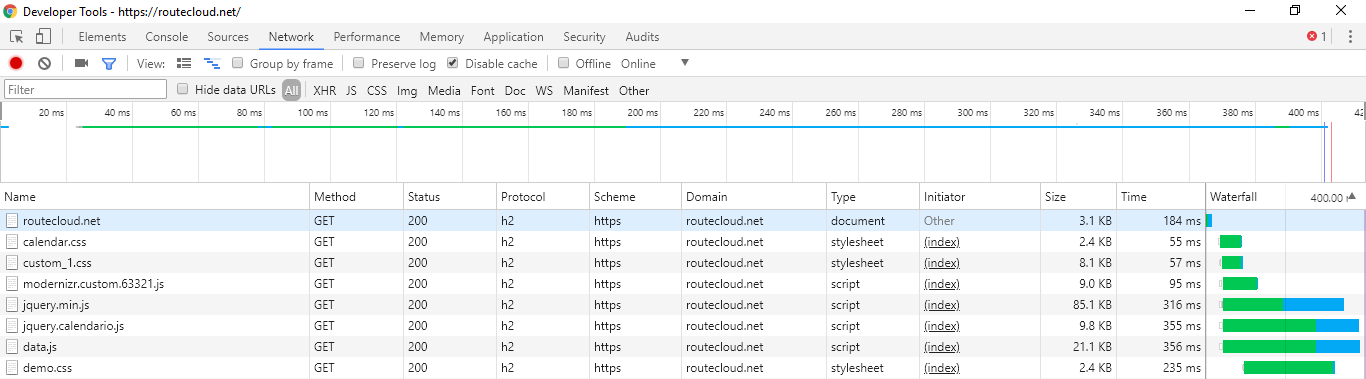
Task: Click into the Filter text field
Action: [85, 90]
